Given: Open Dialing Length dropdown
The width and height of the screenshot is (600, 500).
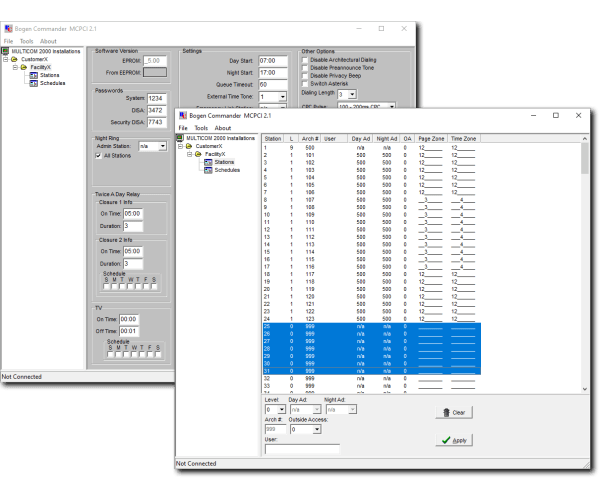Looking at the screenshot, I should (x=352, y=94).
